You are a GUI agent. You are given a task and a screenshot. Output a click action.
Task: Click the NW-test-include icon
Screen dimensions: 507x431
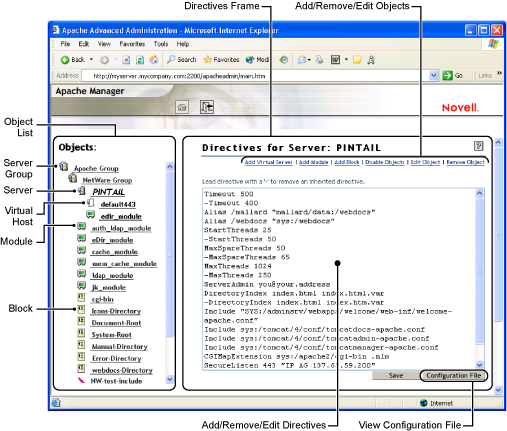tap(81, 380)
